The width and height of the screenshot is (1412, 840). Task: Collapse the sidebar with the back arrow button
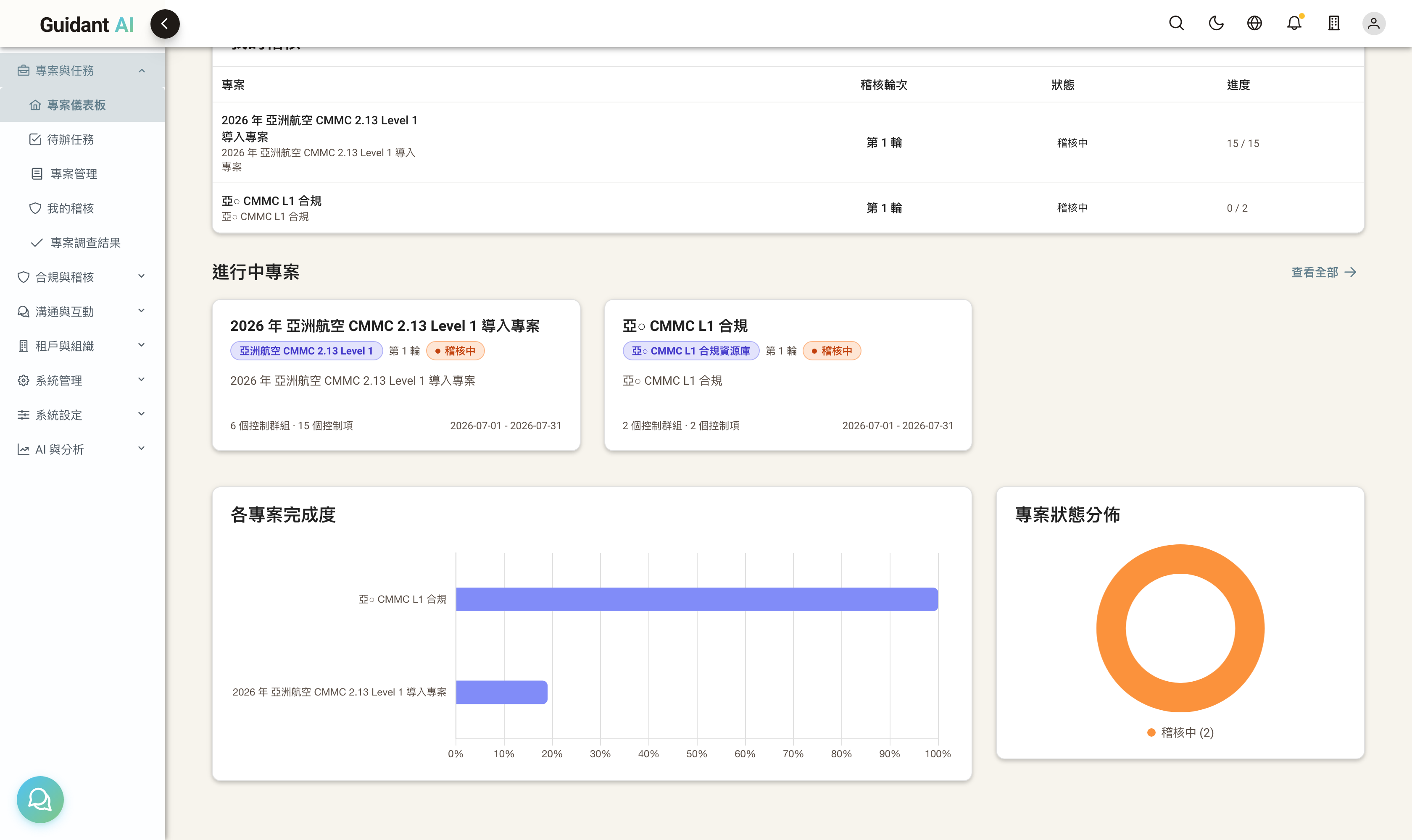tap(165, 24)
